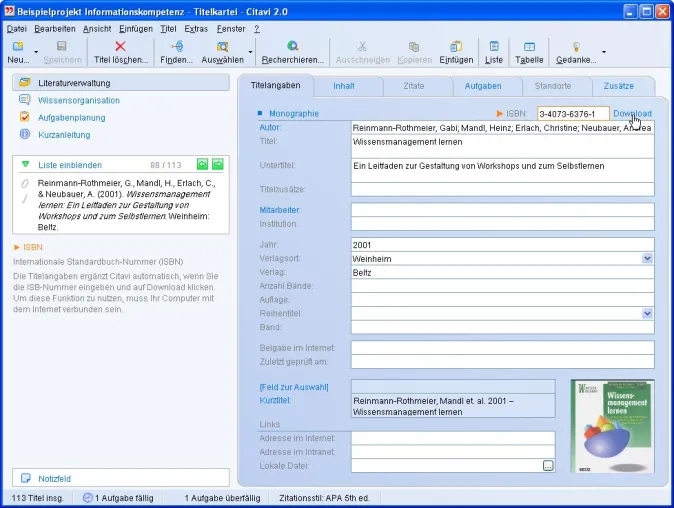Screen dimensions: 674x508
Task: Select the Titelangaben tab
Action: (276, 86)
